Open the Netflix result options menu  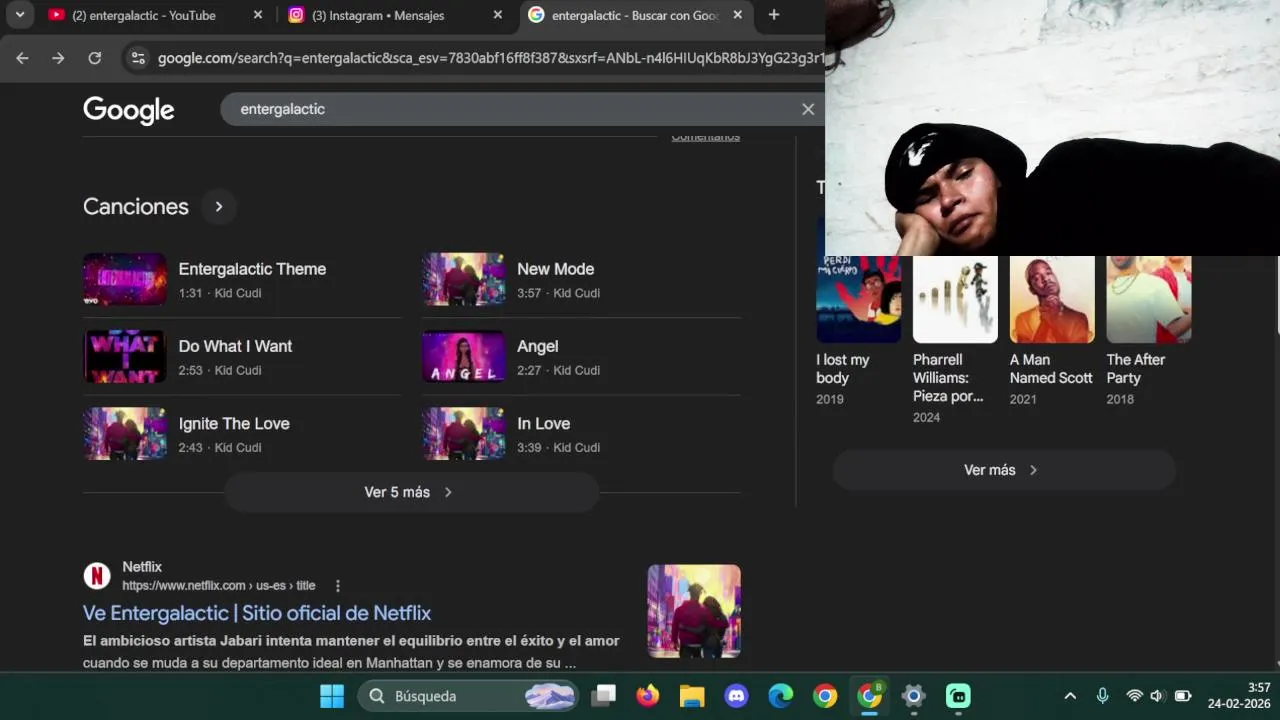(x=337, y=586)
